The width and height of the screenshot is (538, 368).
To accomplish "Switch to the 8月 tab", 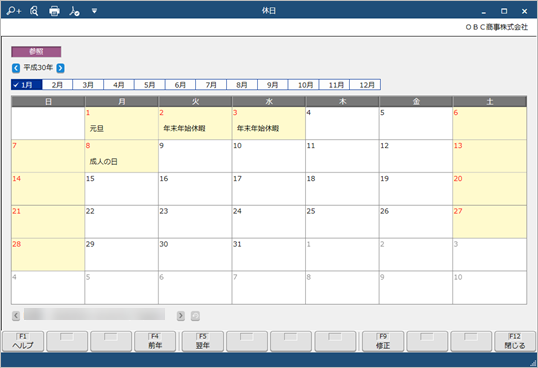I will 242,85.
